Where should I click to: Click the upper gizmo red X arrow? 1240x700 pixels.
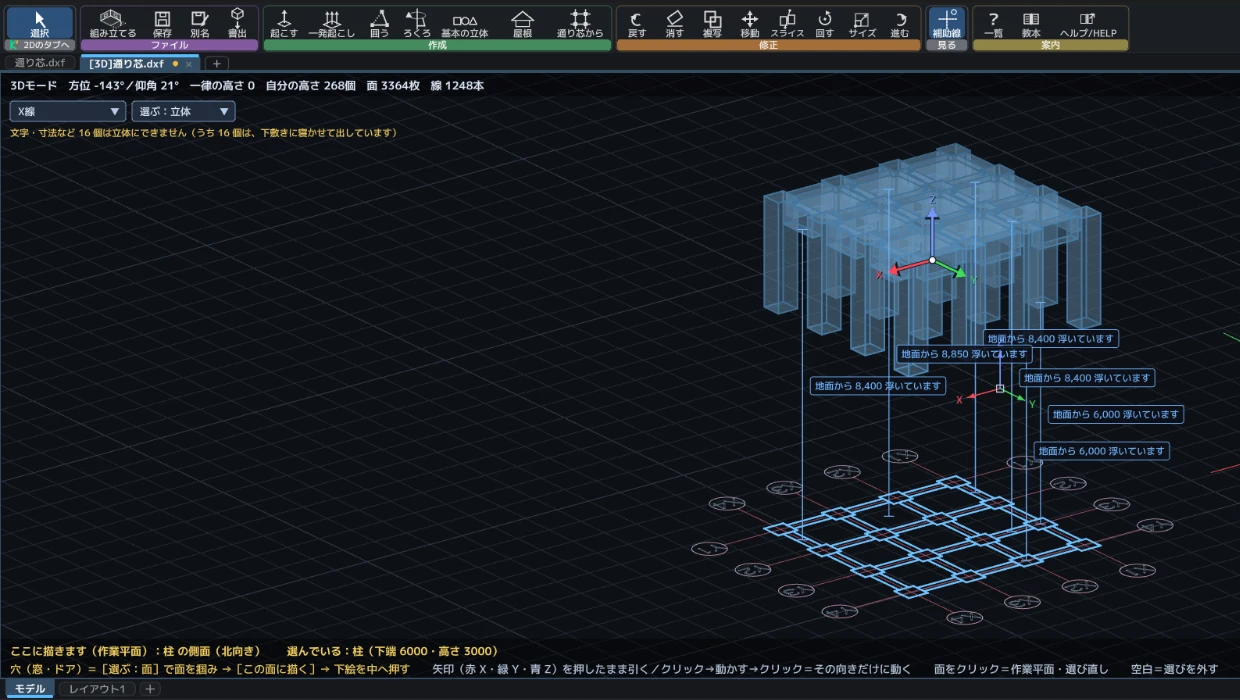click(895, 269)
